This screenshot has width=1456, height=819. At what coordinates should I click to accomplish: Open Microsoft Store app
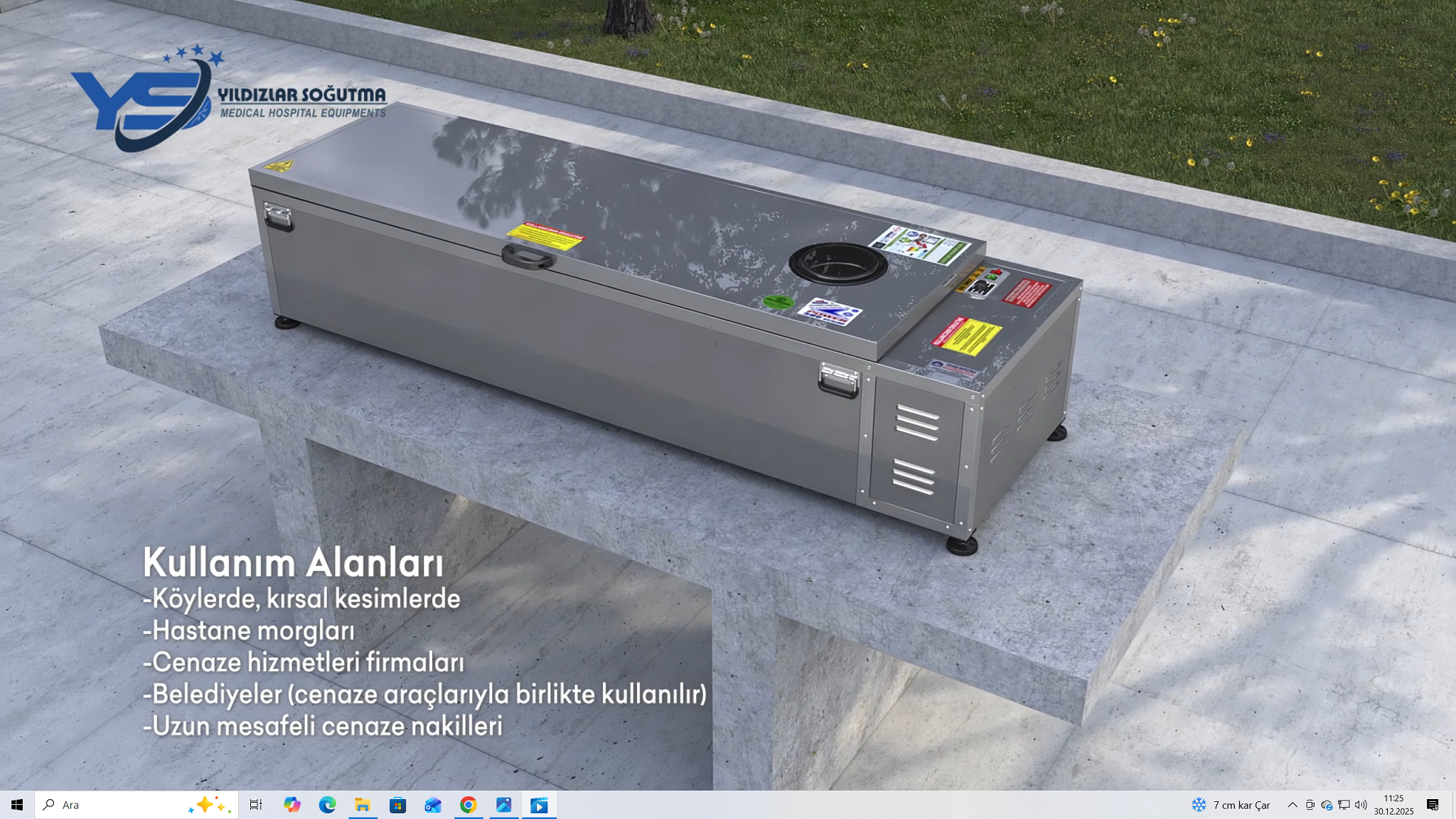click(397, 805)
